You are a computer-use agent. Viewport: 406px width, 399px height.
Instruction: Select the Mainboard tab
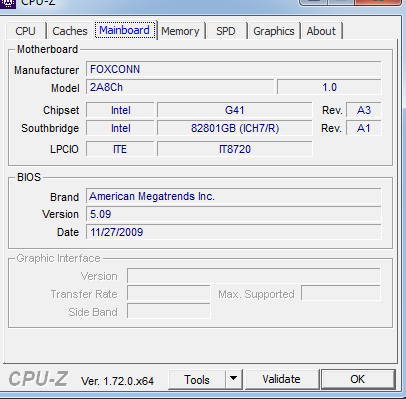point(125,30)
